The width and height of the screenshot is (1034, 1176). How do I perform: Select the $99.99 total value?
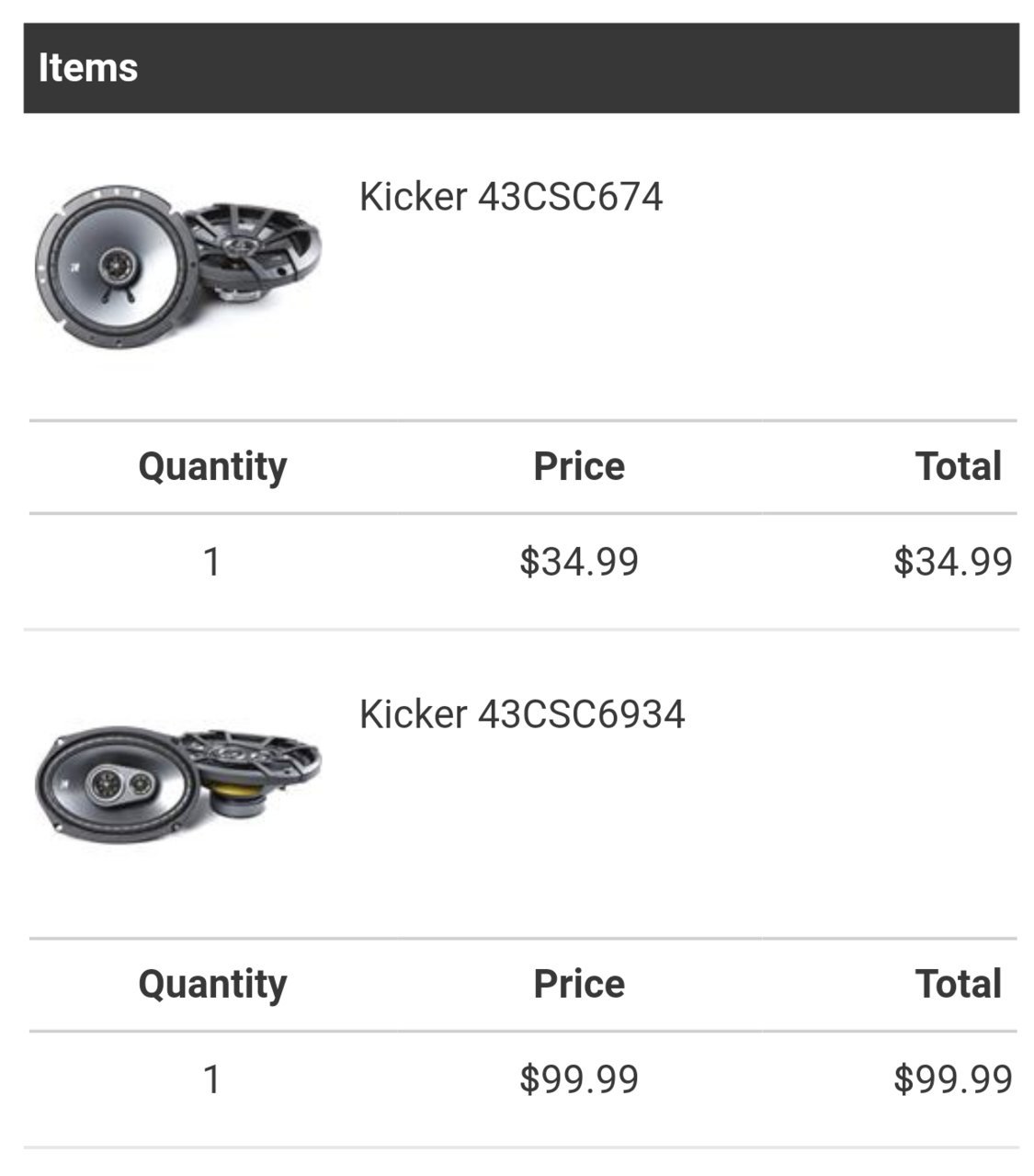tap(953, 1079)
